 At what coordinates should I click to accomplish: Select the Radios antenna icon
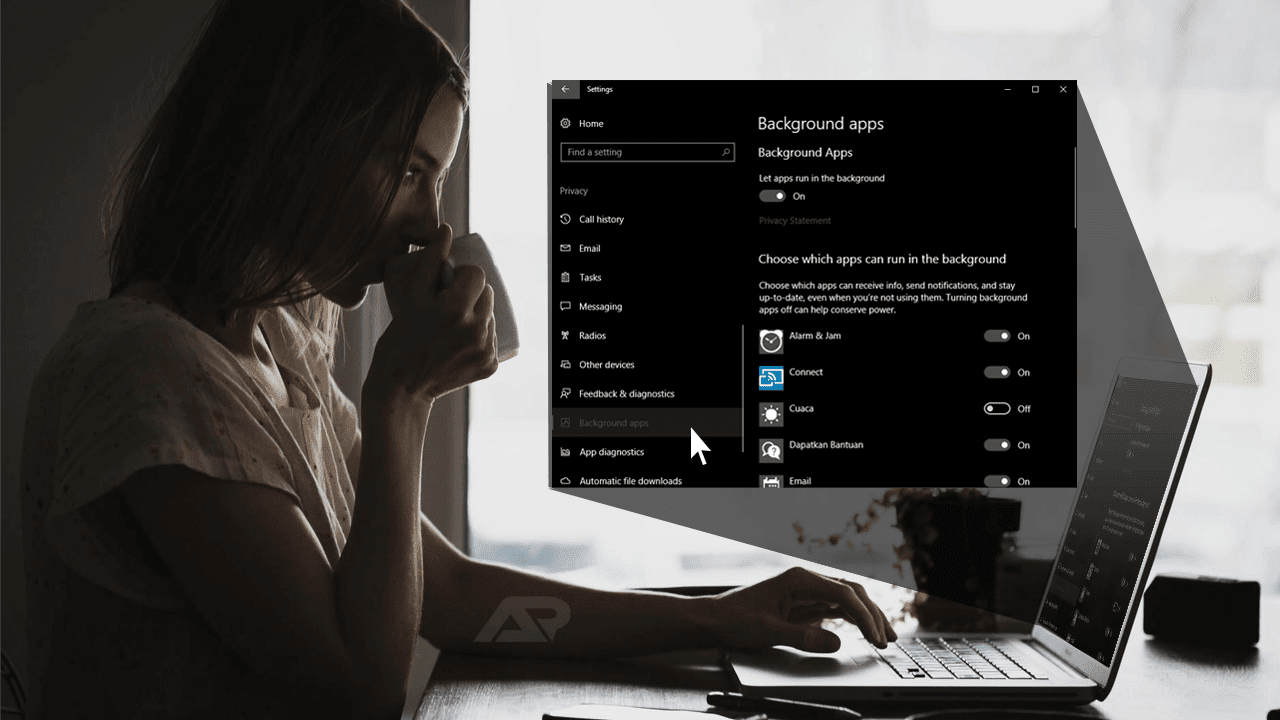pos(566,335)
